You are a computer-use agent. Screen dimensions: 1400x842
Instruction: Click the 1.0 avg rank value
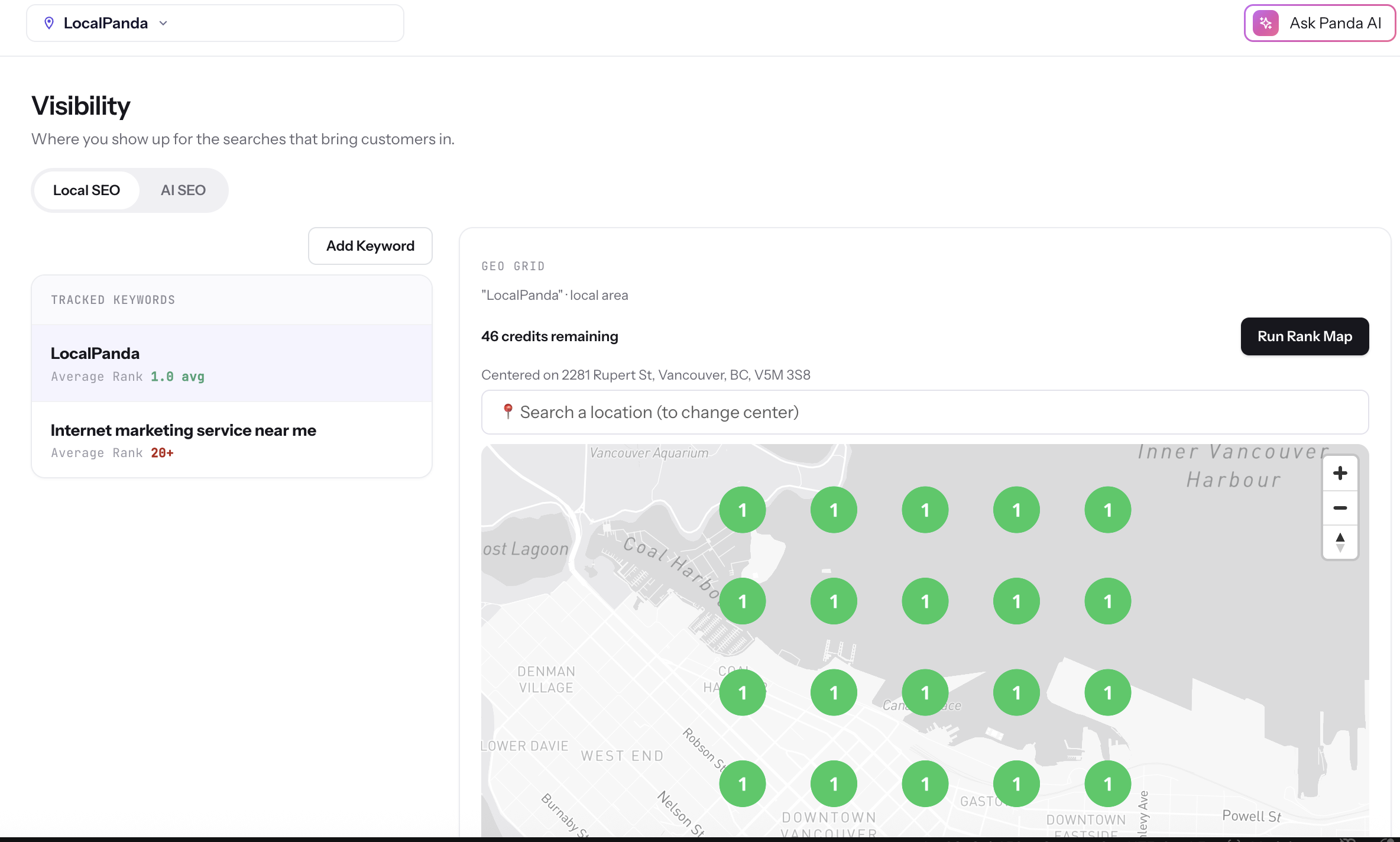click(177, 377)
